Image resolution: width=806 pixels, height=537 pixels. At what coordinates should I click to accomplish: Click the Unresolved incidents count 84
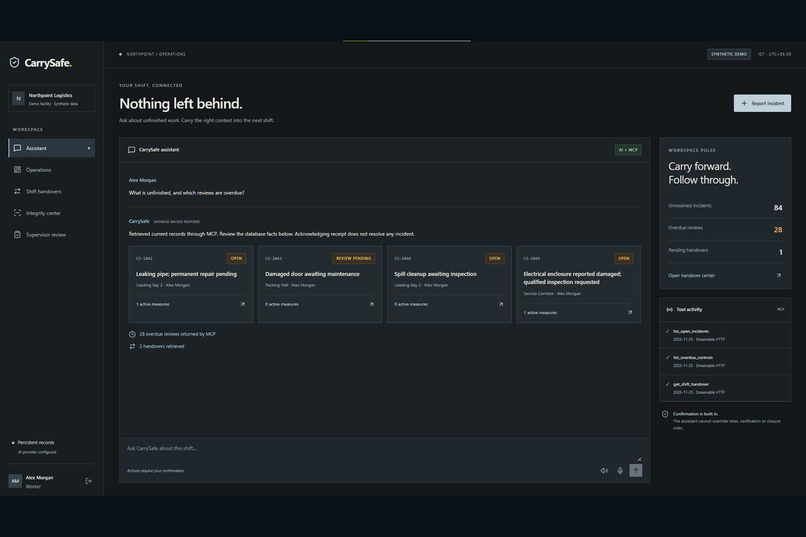point(778,208)
